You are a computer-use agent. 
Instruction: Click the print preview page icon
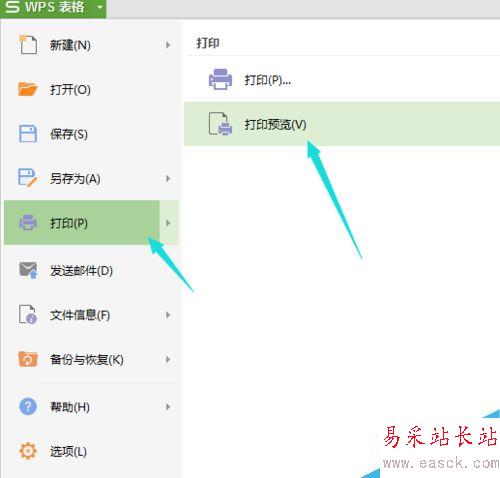tap(220, 124)
